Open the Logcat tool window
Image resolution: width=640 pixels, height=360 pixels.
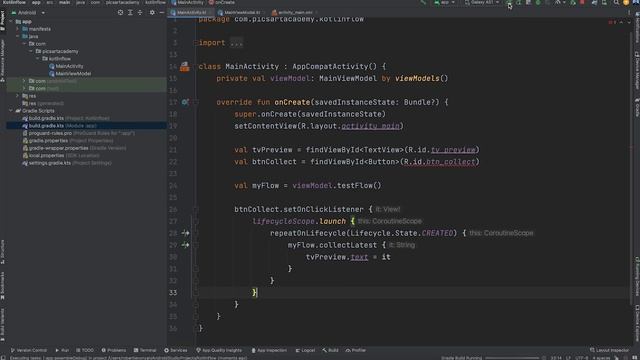click(305, 350)
